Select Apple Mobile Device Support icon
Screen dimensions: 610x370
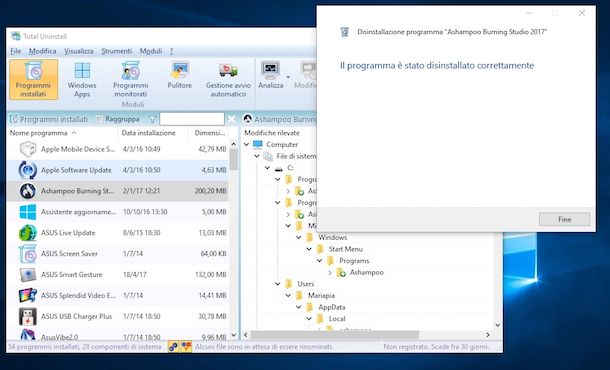28,149
